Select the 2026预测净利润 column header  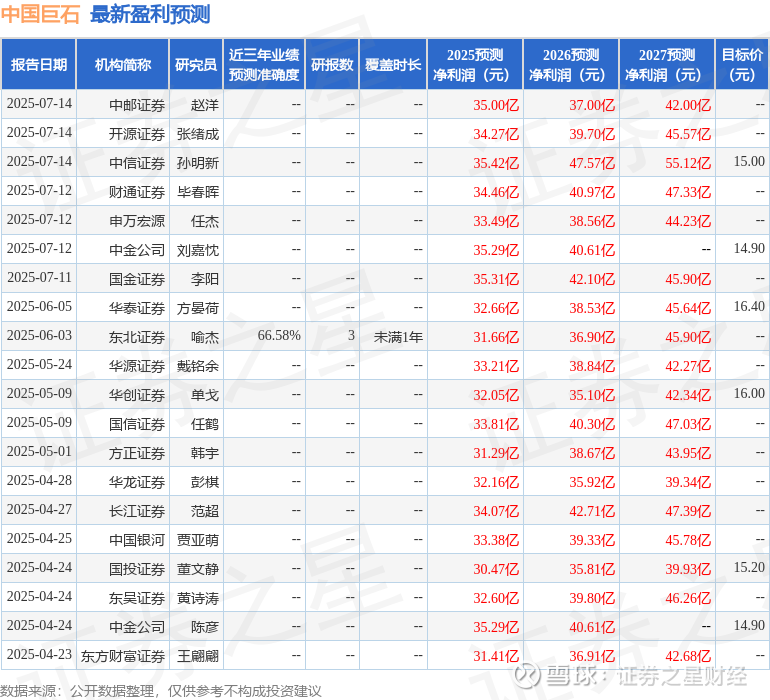point(571,64)
